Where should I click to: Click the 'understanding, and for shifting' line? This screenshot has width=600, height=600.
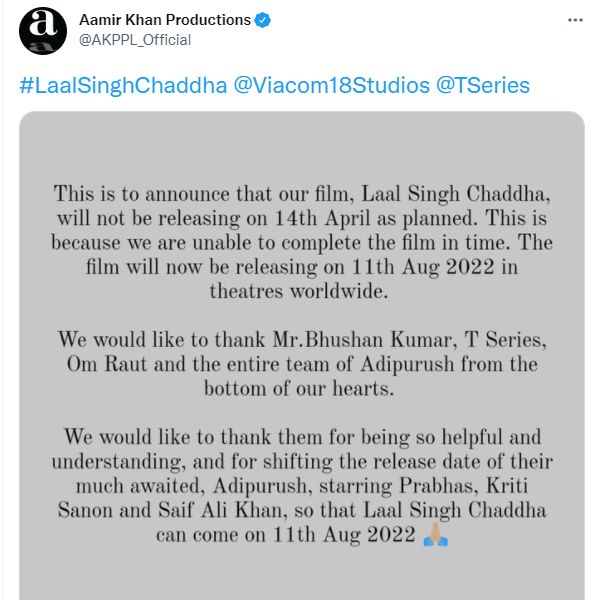tap(302, 462)
